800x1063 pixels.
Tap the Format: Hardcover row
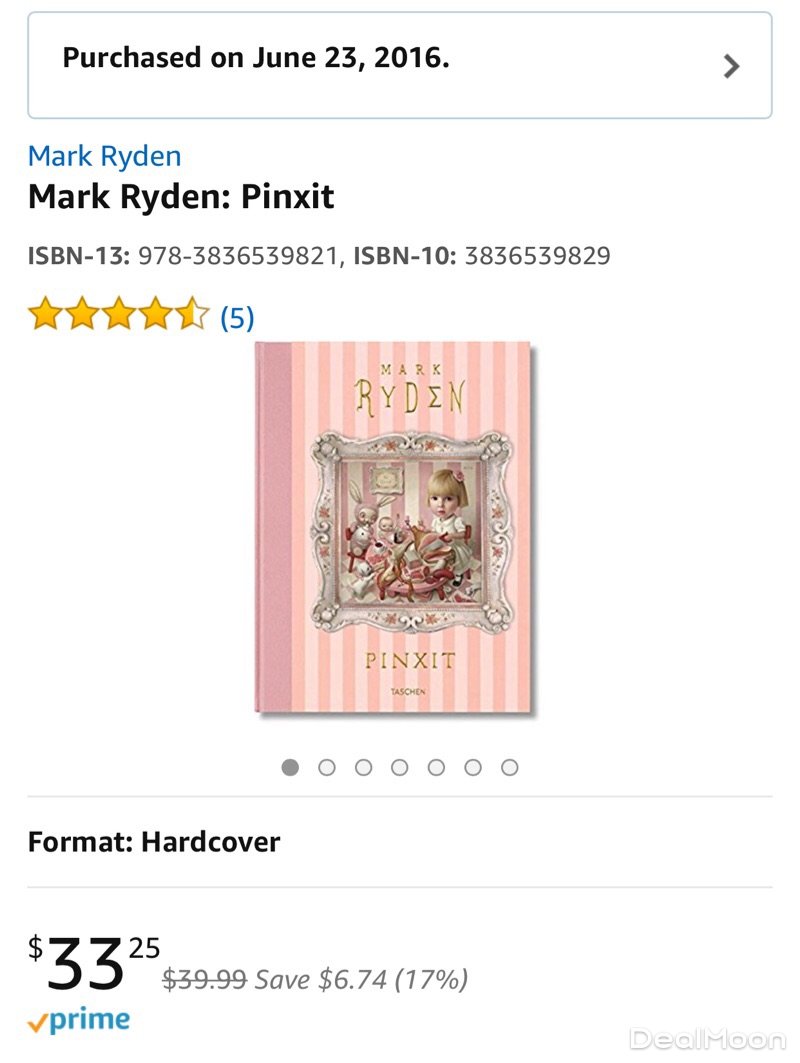tap(154, 842)
